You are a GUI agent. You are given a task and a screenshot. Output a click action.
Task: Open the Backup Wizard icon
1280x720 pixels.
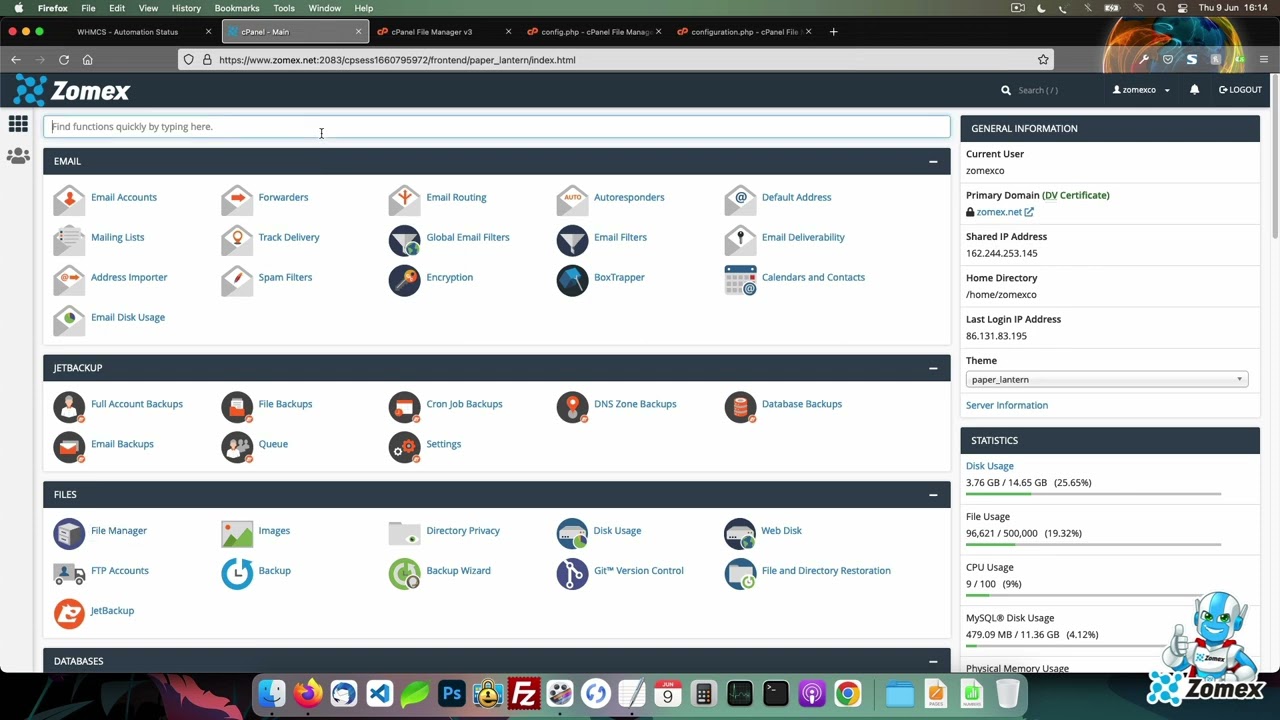pos(405,573)
